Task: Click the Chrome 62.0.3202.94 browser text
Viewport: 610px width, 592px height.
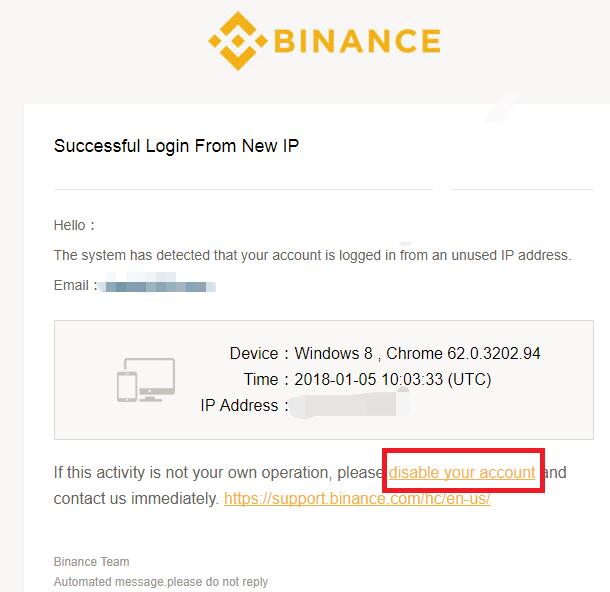Action: click(x=463, y=354)
